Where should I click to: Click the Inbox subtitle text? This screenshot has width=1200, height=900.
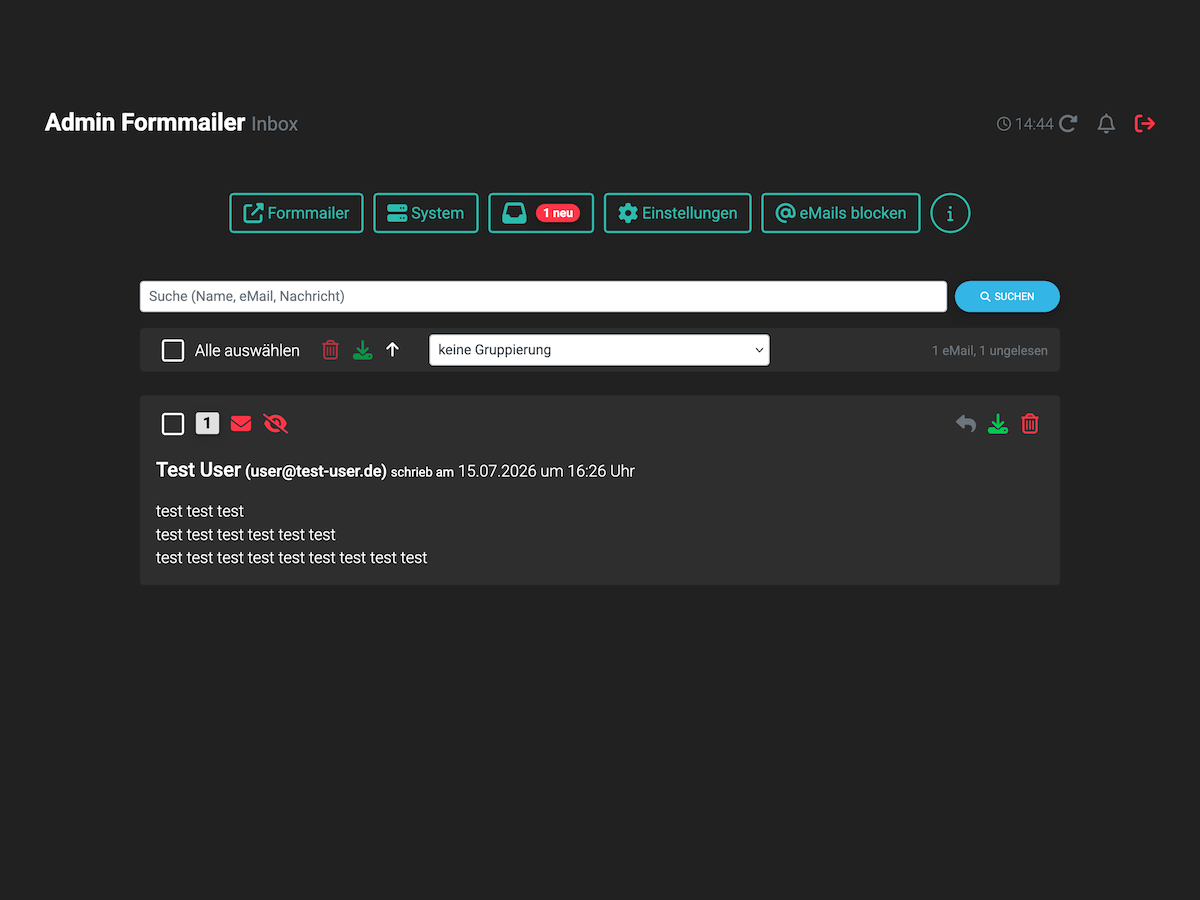(275, 124)
